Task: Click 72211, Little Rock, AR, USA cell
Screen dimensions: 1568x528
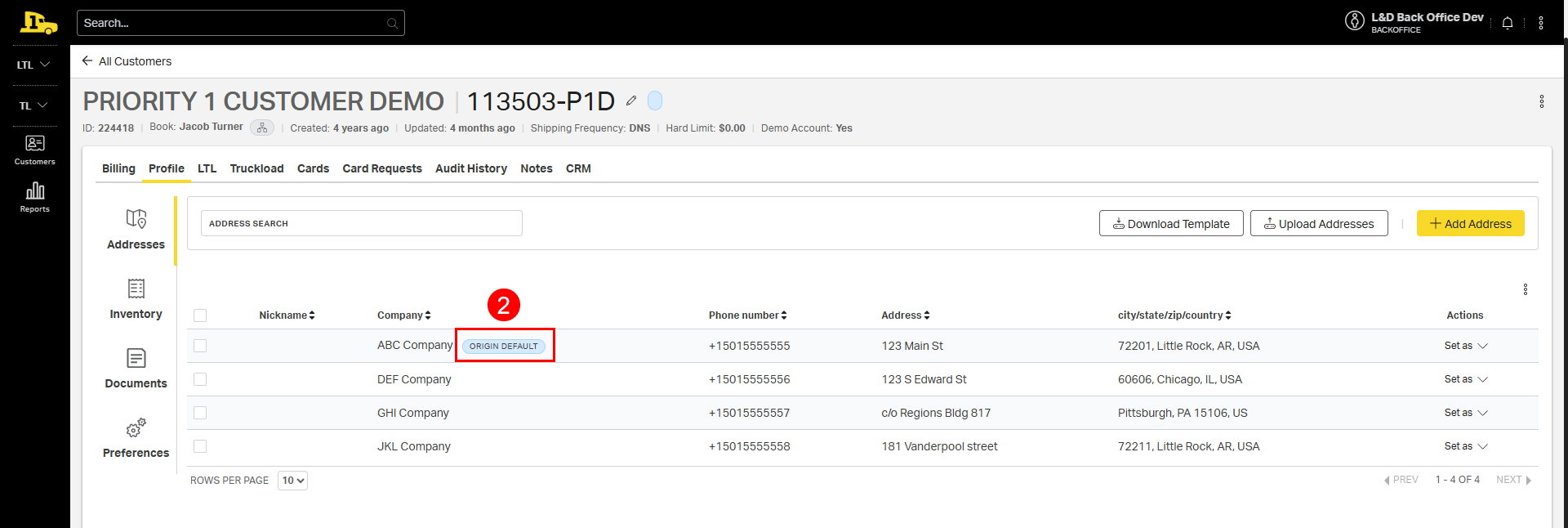Action: tap(1189, 446)
